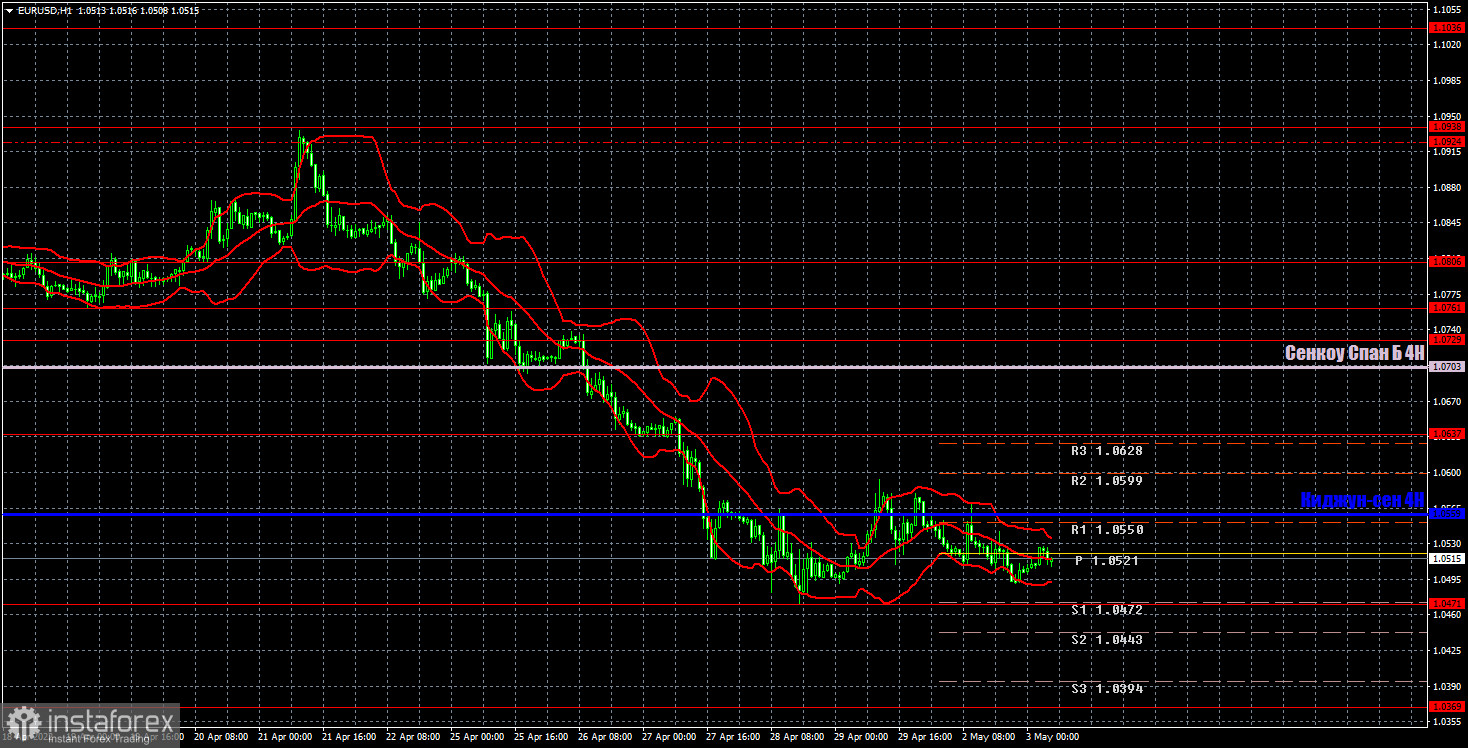
Task: Click the '3 May 00:00' time label
Action: pos(1054,737)
